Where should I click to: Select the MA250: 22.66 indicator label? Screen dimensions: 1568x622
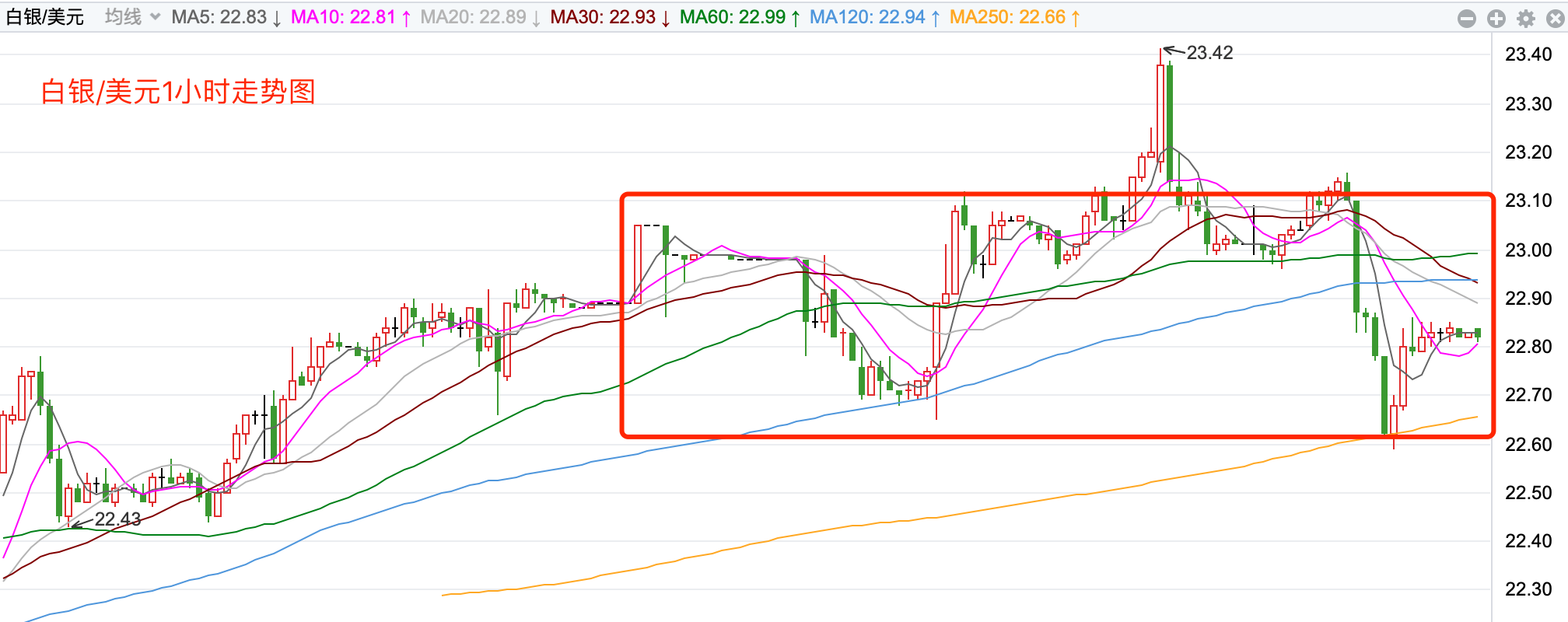[1015, 17]
